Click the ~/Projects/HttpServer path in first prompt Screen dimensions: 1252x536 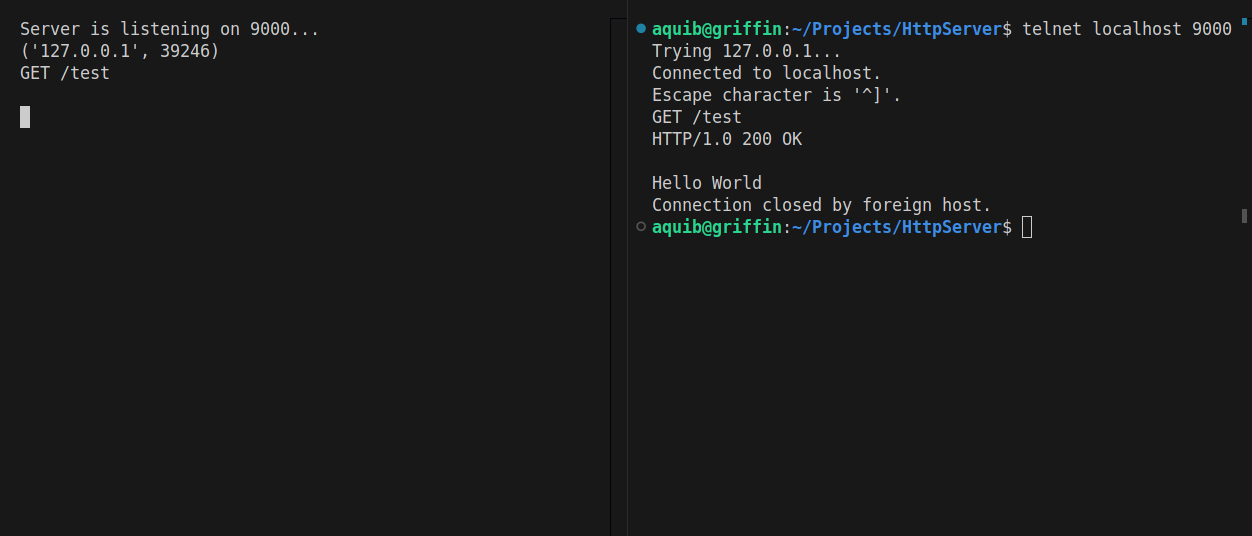902,30
